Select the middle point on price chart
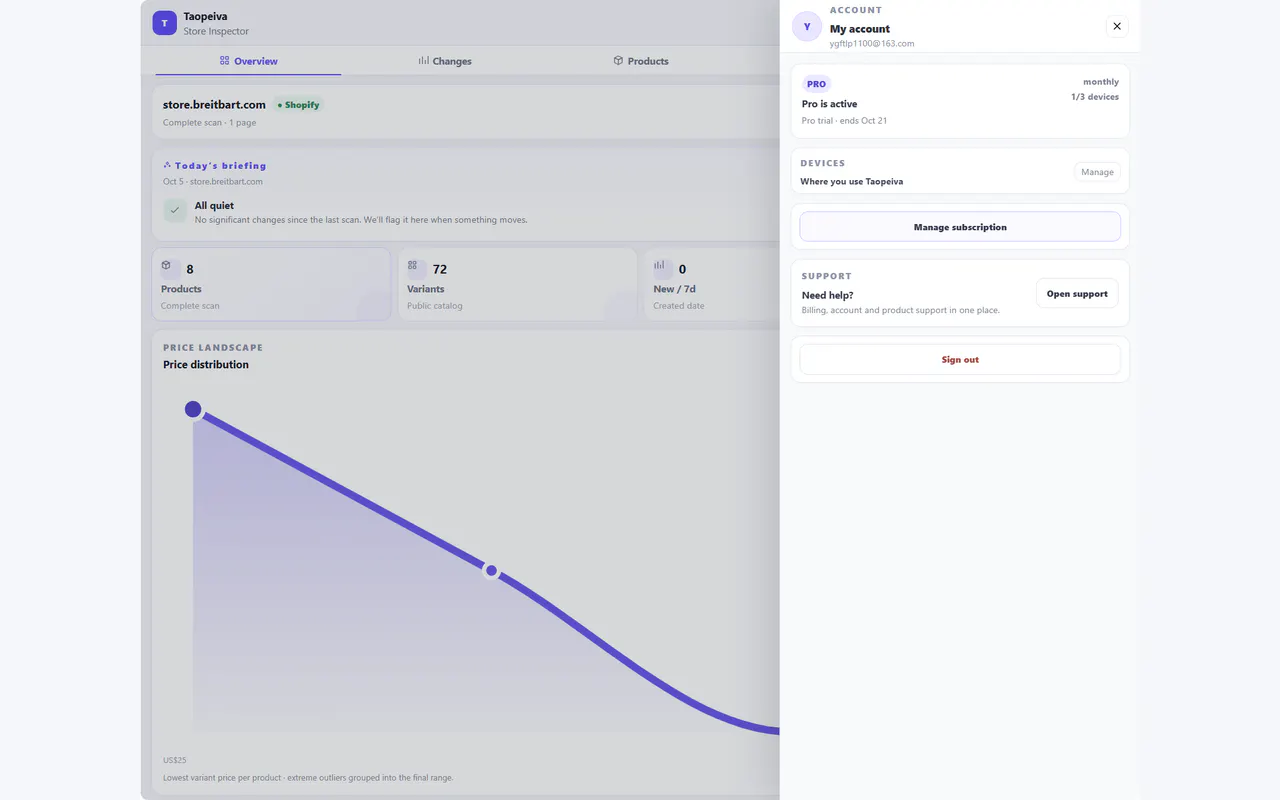The image size is (1280, 800). pyautogui.click(x=491, y=571)
